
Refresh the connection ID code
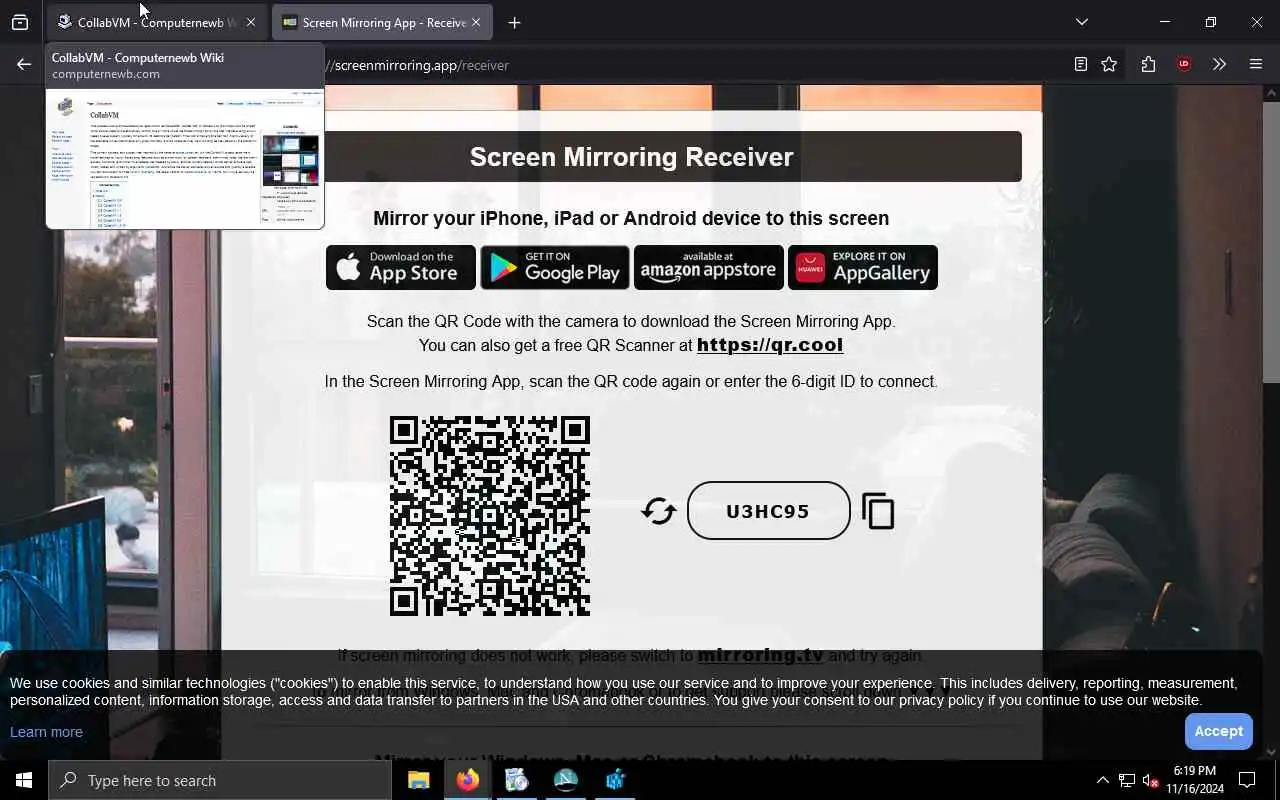click(659, 512)
